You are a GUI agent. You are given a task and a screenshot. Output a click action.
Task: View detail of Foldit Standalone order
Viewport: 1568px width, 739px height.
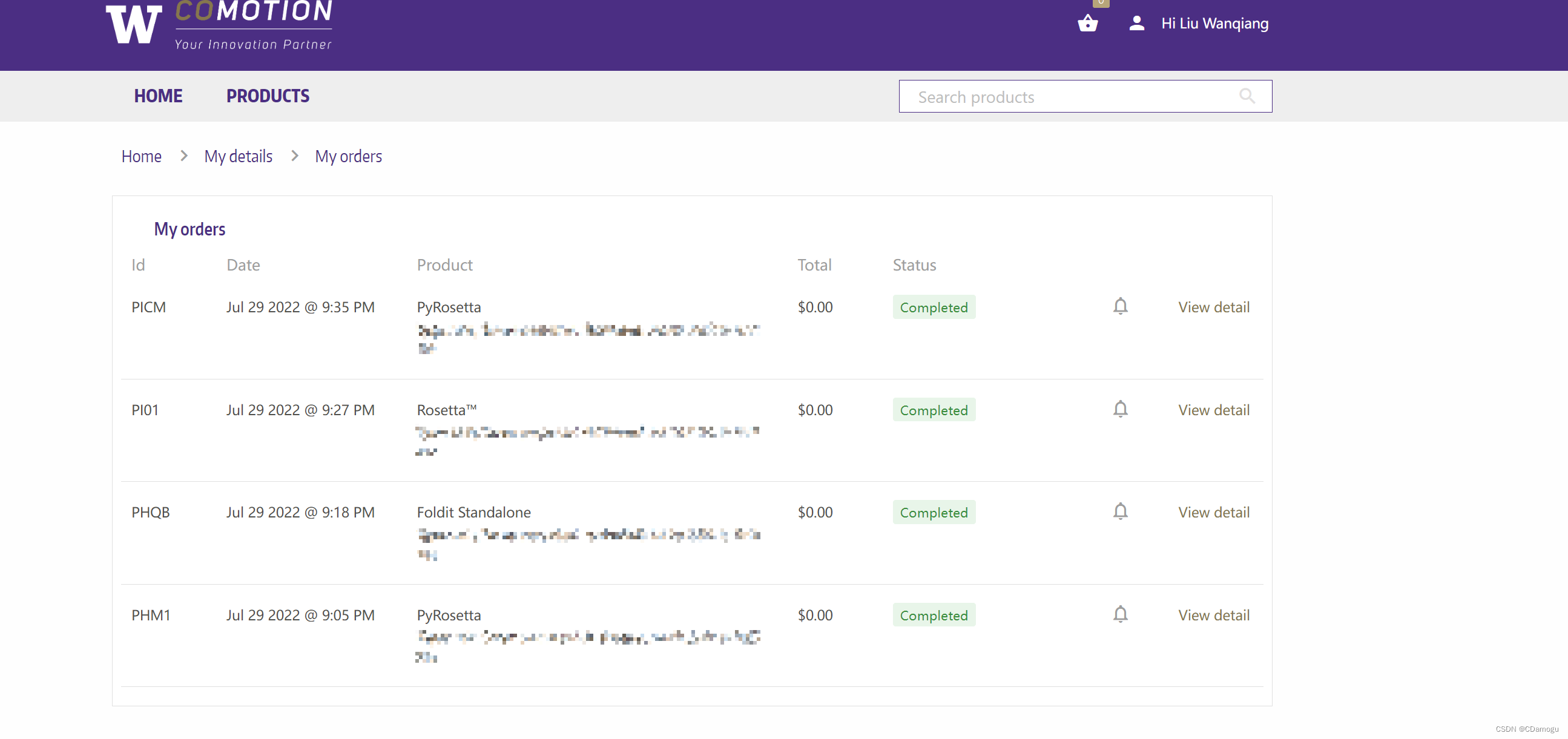pos(1213,513)
